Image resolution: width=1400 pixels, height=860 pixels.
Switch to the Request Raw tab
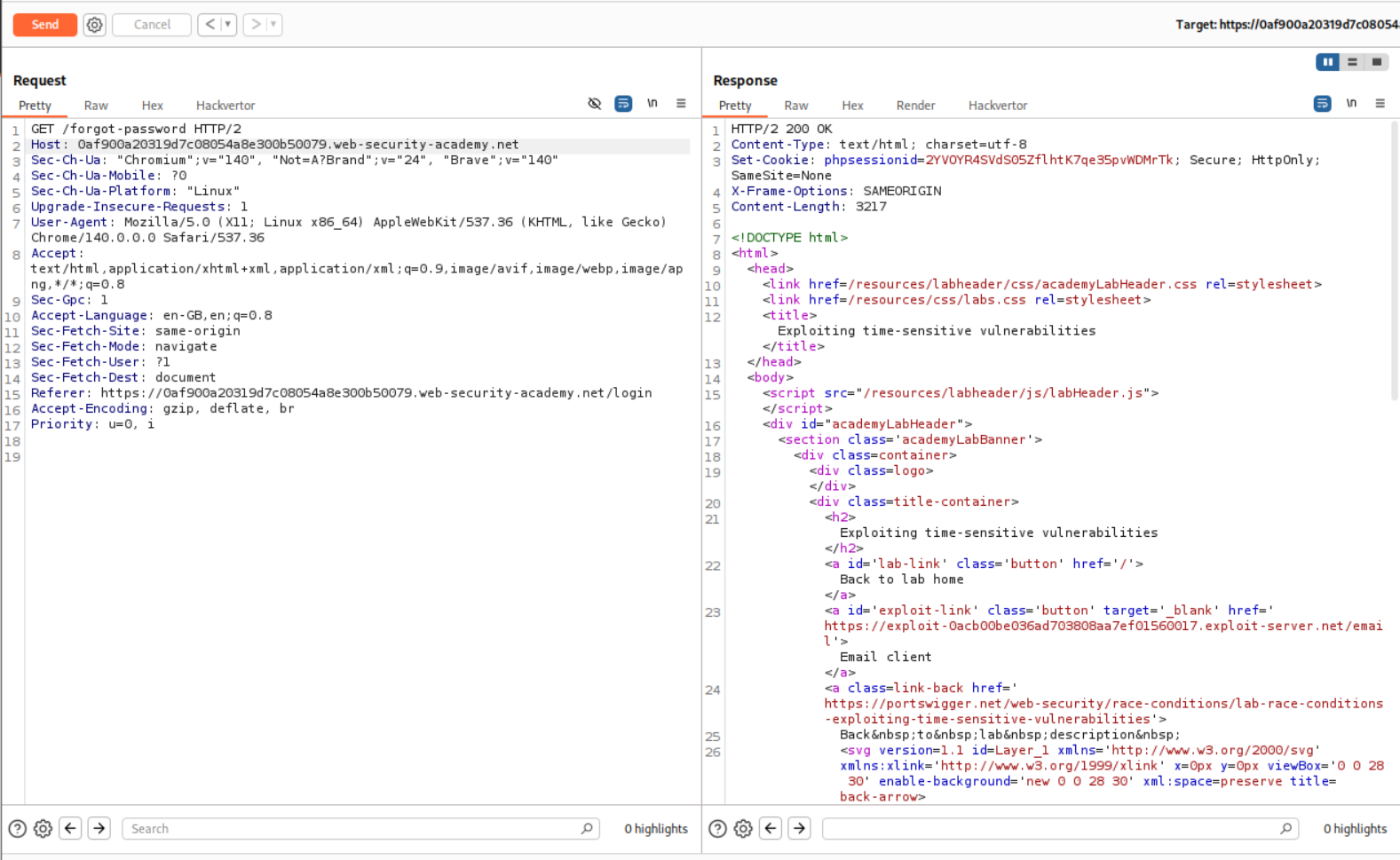coord(96,106)
